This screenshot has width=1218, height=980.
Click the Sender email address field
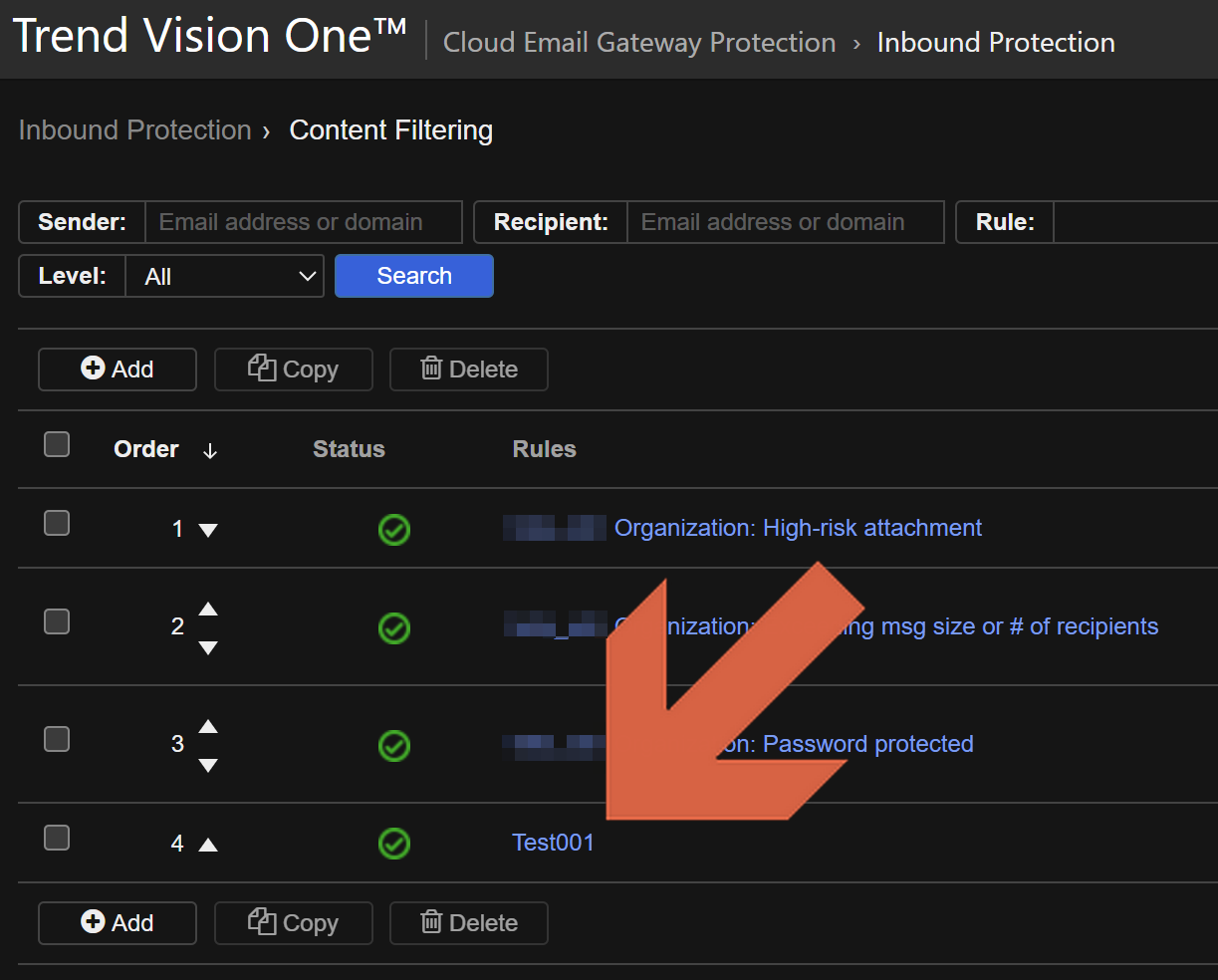(x=303, y=222)
